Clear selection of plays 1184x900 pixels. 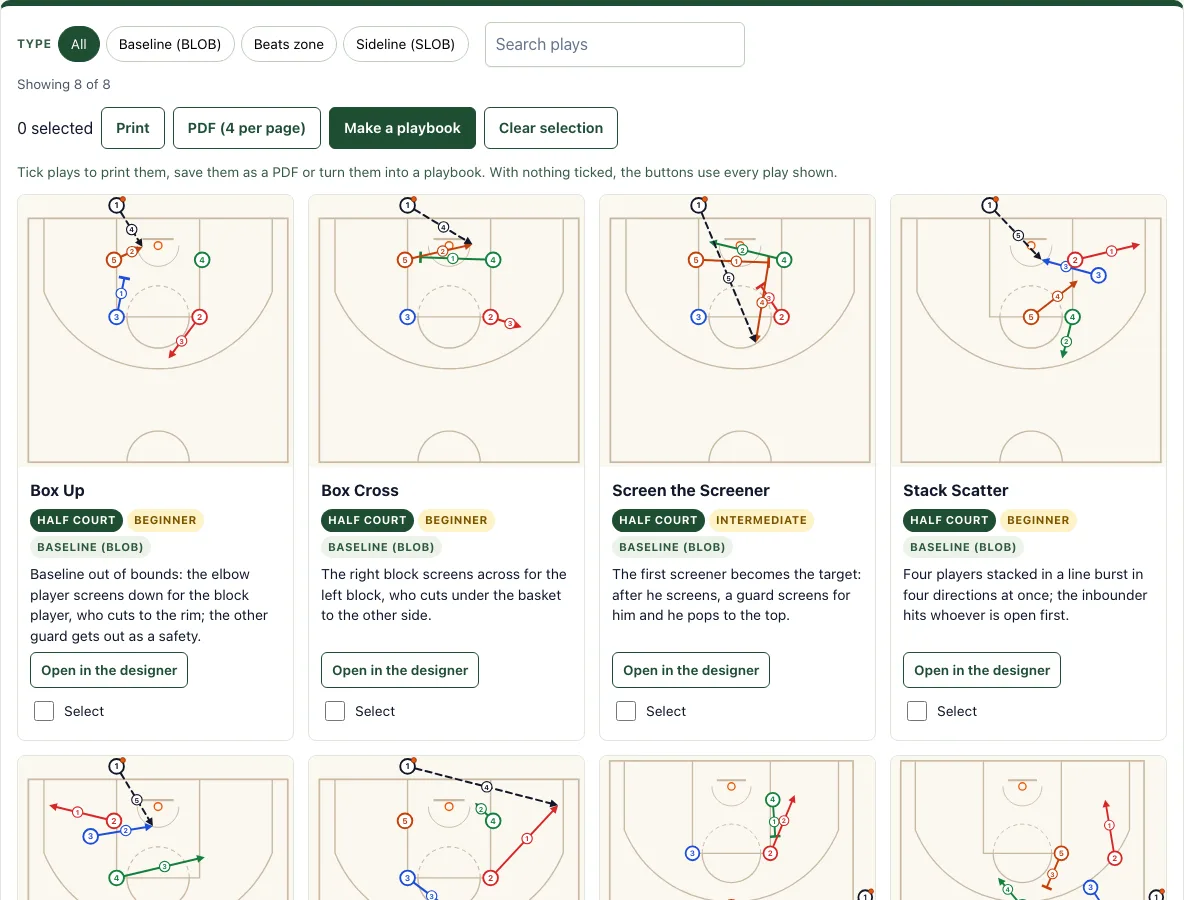[x=550, y=128]
